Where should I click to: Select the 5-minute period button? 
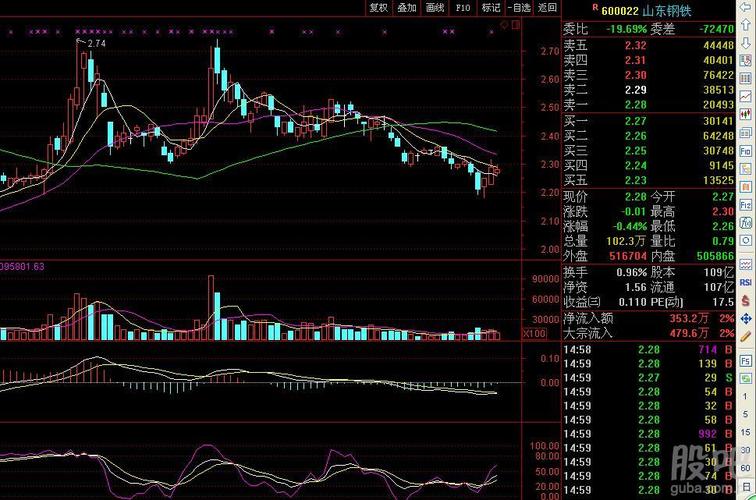[x=745, y=414]
